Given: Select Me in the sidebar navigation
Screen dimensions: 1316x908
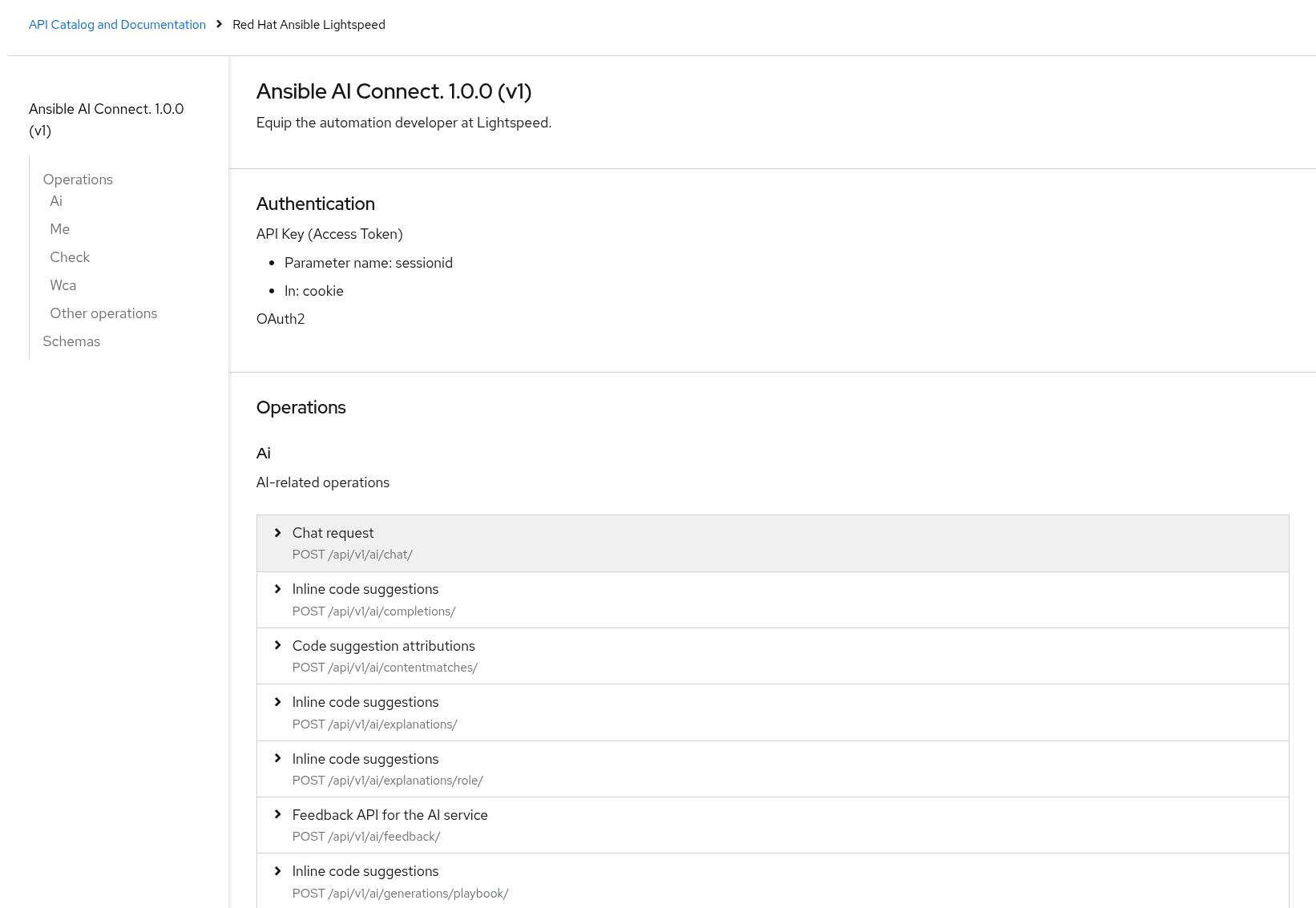Looking at the screenshot, I should click(x=59, y=229).
